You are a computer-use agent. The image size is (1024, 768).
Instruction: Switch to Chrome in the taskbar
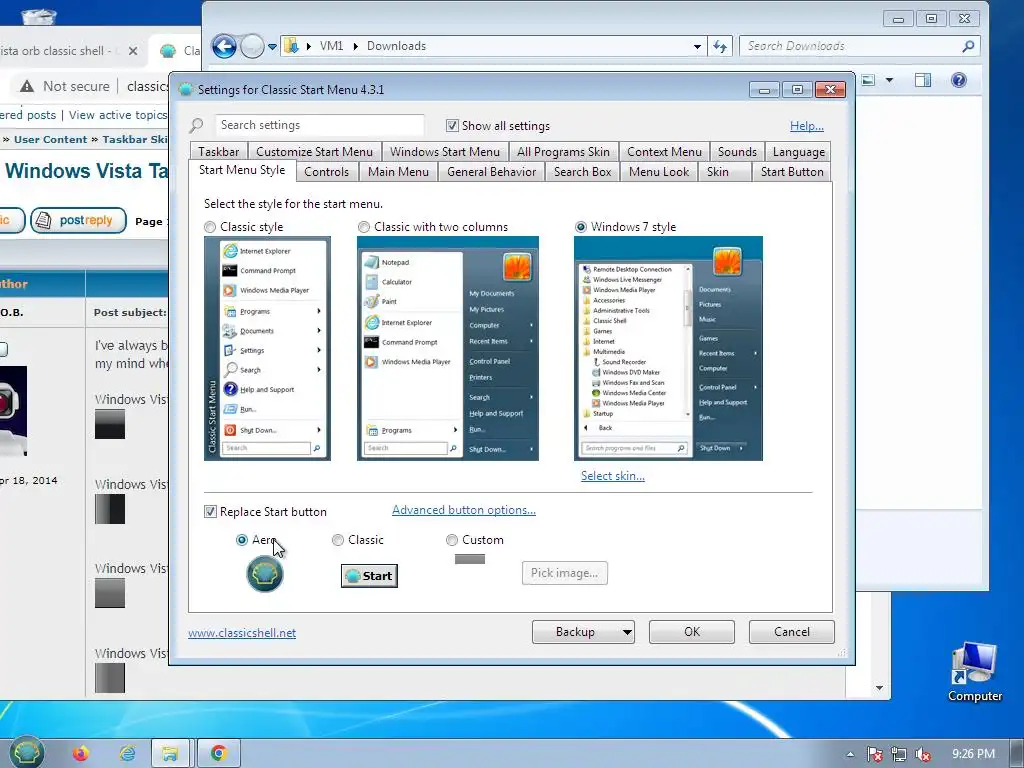218,754
